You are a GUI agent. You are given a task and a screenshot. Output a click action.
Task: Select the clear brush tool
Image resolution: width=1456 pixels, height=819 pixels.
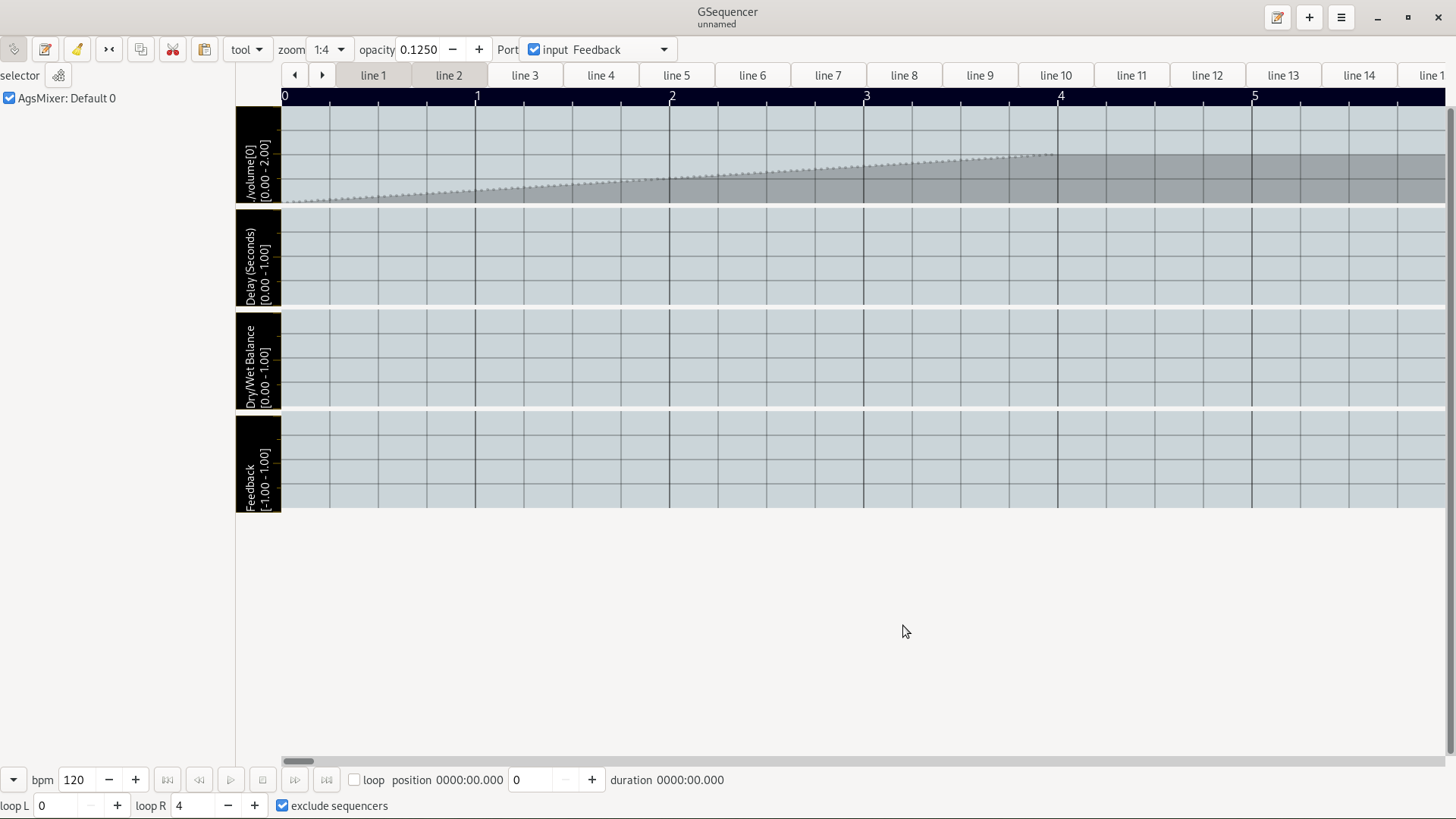(x=77, y=49)
